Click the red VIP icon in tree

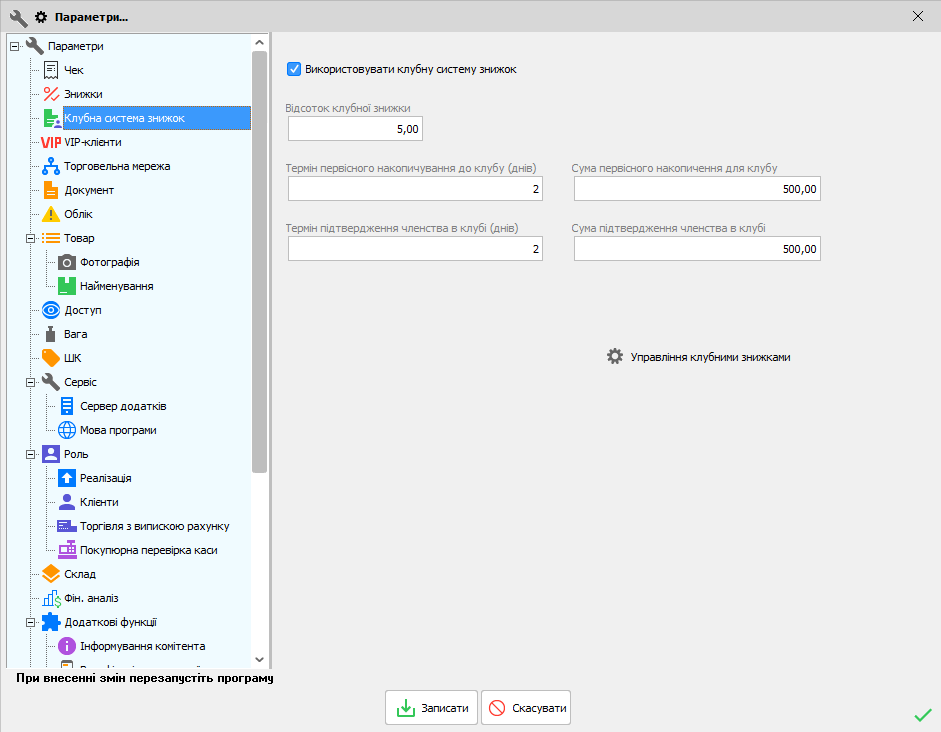click(x=51, y=142)
